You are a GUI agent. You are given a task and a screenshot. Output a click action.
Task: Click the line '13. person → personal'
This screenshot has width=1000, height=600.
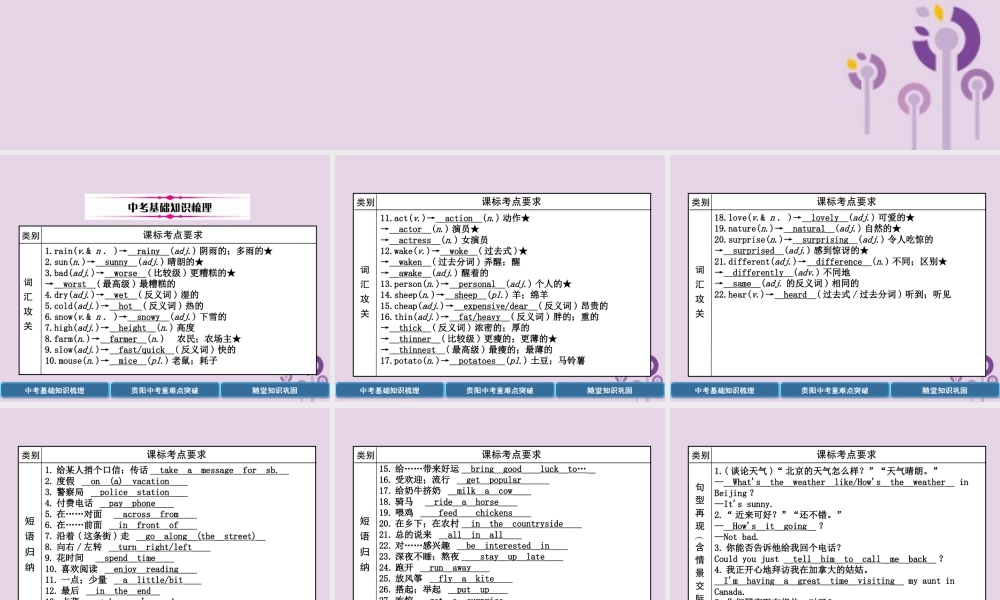pos(476,284)
